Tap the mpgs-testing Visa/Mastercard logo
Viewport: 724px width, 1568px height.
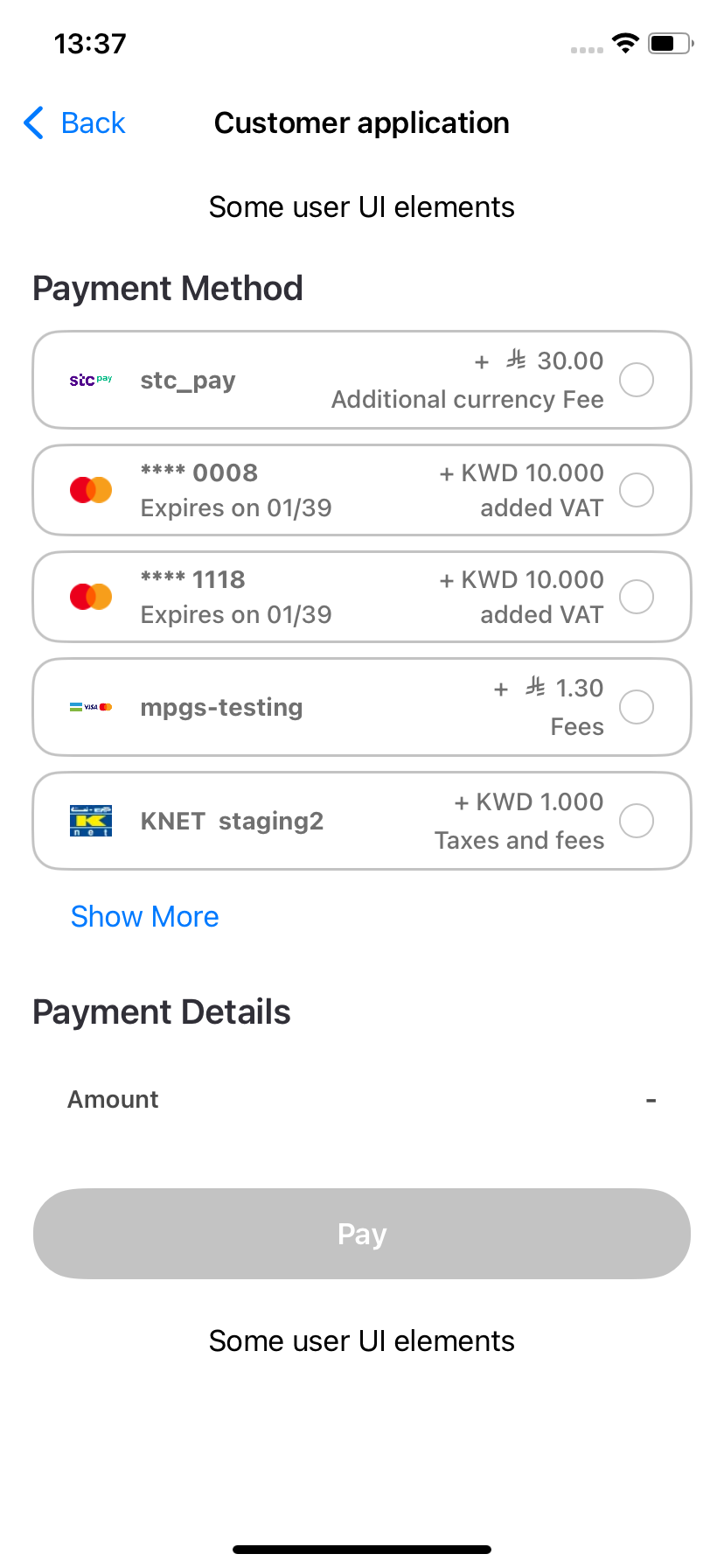click(x=91, y=707)
